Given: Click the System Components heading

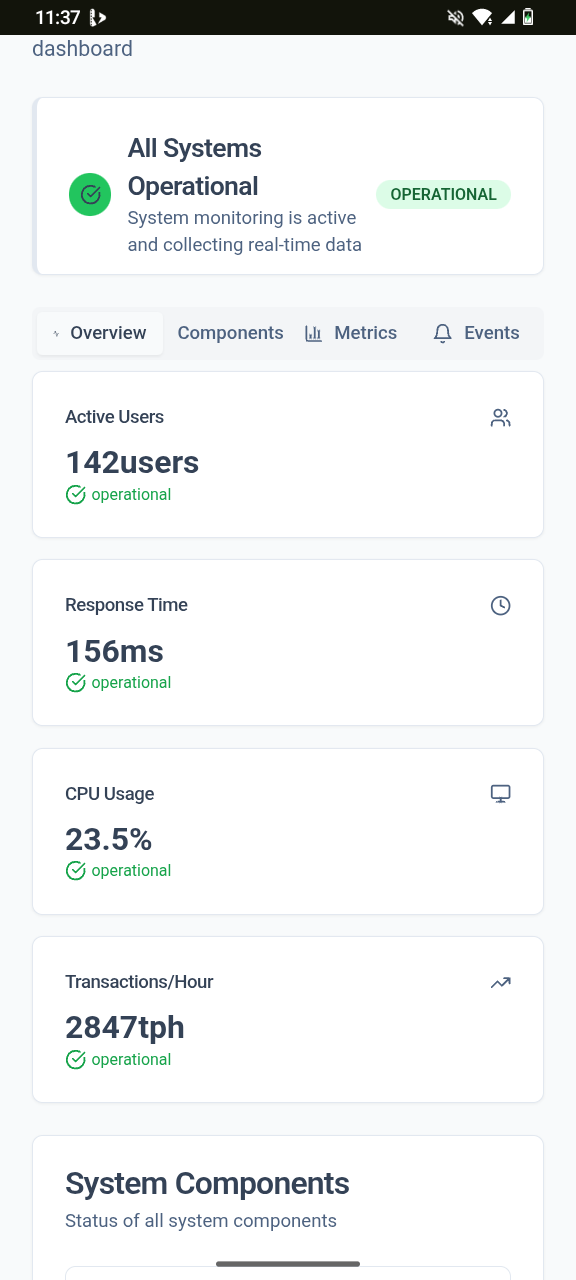Looking at the screenshot, I should (x=207, y=1183).
